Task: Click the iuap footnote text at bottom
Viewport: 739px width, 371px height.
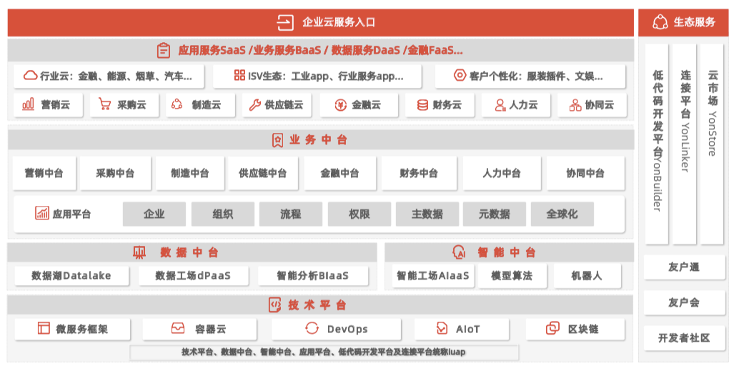Action: pyautogui.click(x=324, y=352)
